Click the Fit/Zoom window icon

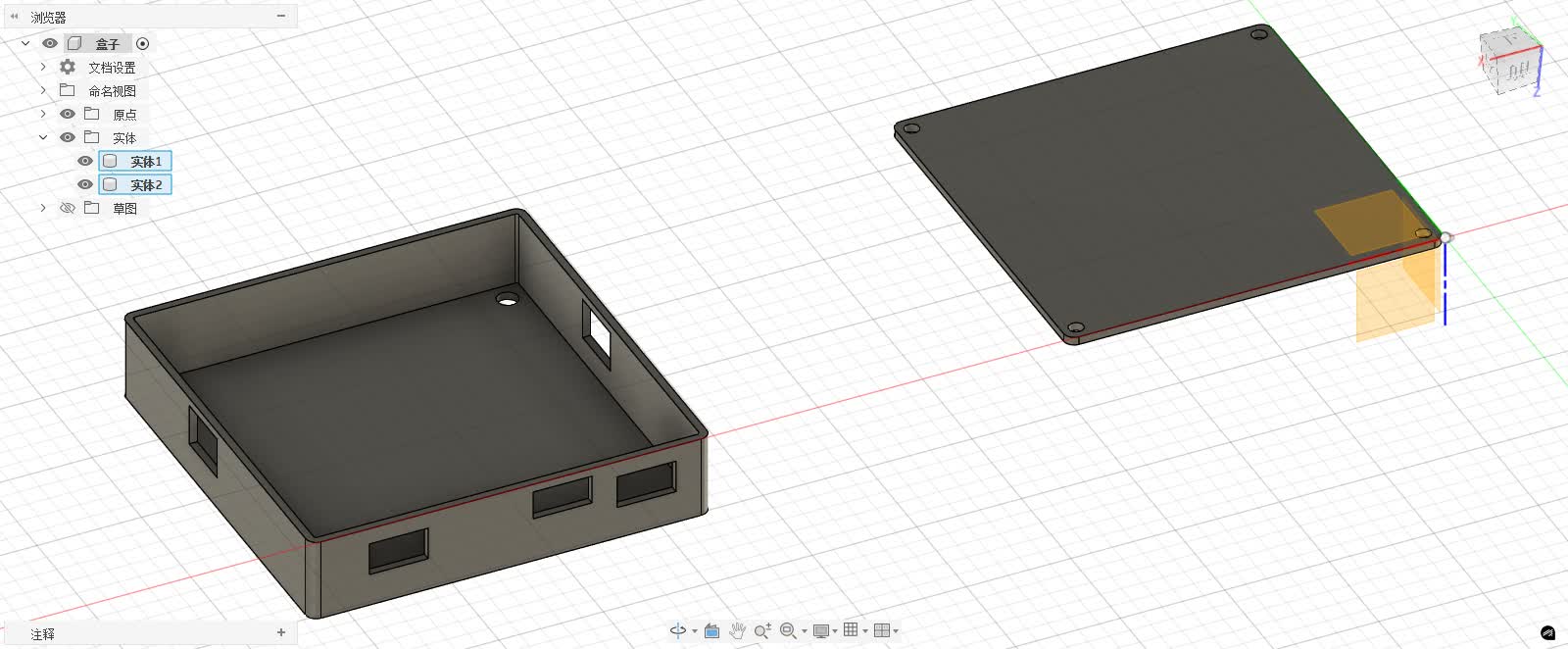[788, 630]
